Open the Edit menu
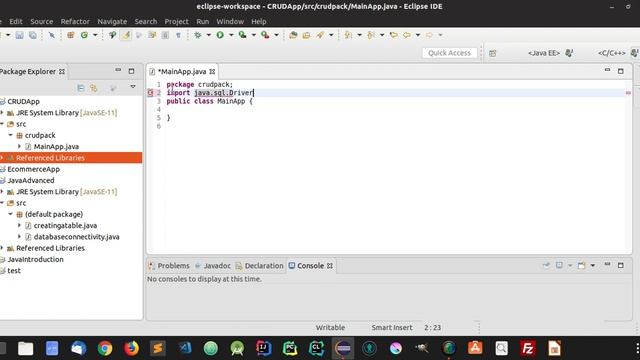The image size is (640, 360). pyautogui.click(x=16, y=22)
